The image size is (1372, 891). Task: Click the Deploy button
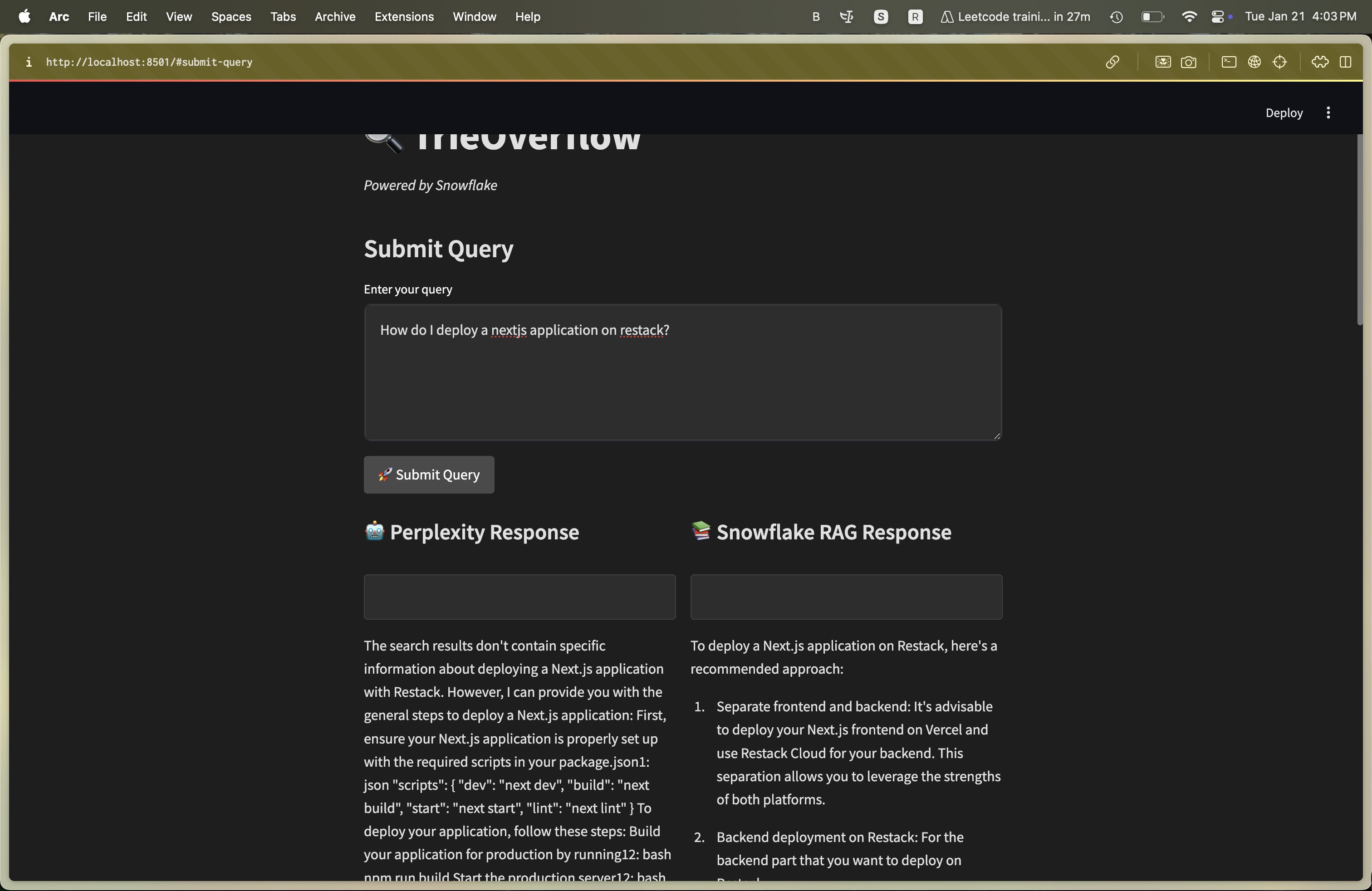1284,113
